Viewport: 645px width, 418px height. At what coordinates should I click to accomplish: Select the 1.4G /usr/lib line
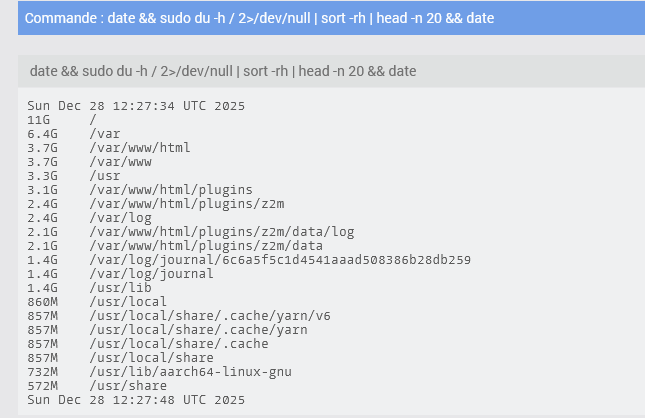click(90, 287)
